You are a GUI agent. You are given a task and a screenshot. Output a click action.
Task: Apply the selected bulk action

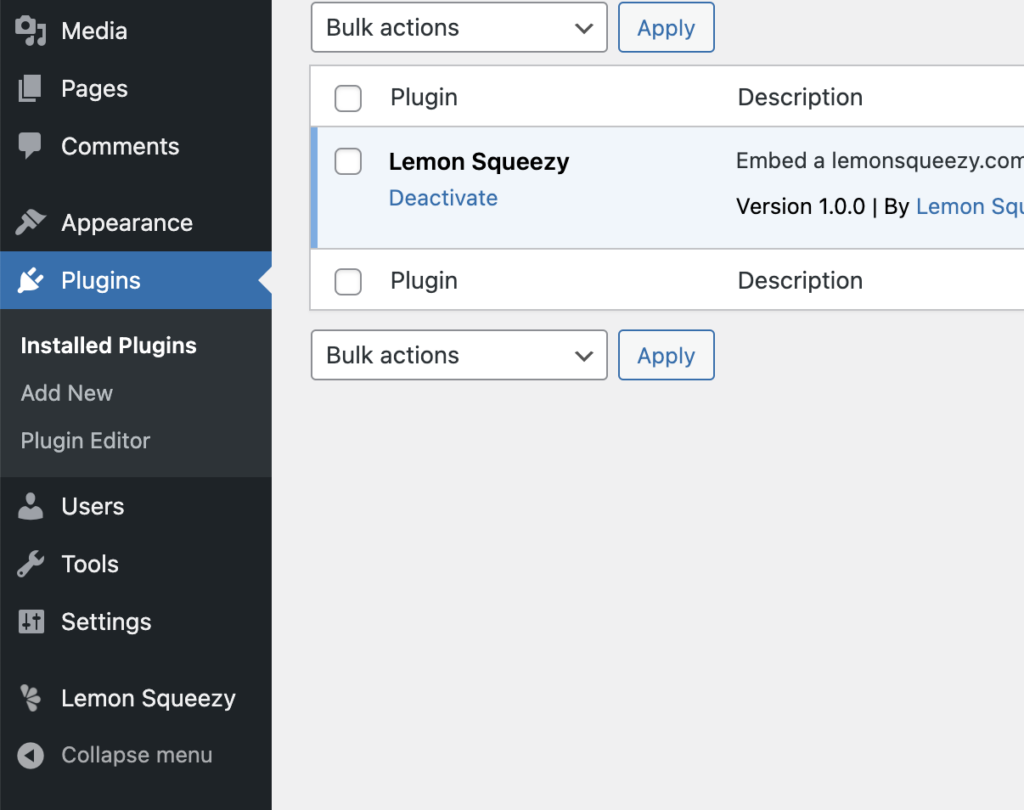point(666,27)
